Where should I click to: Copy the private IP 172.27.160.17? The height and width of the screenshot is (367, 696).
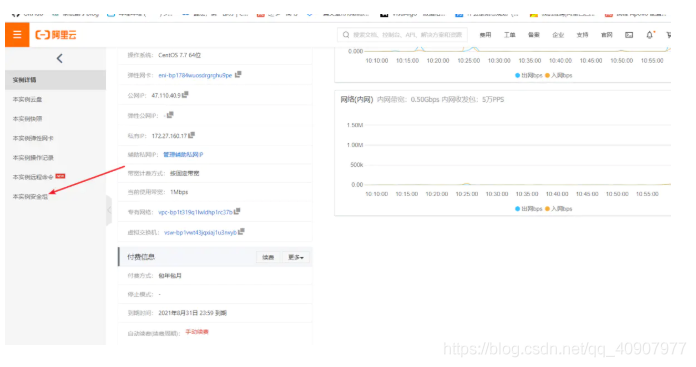tap(191, 135)
